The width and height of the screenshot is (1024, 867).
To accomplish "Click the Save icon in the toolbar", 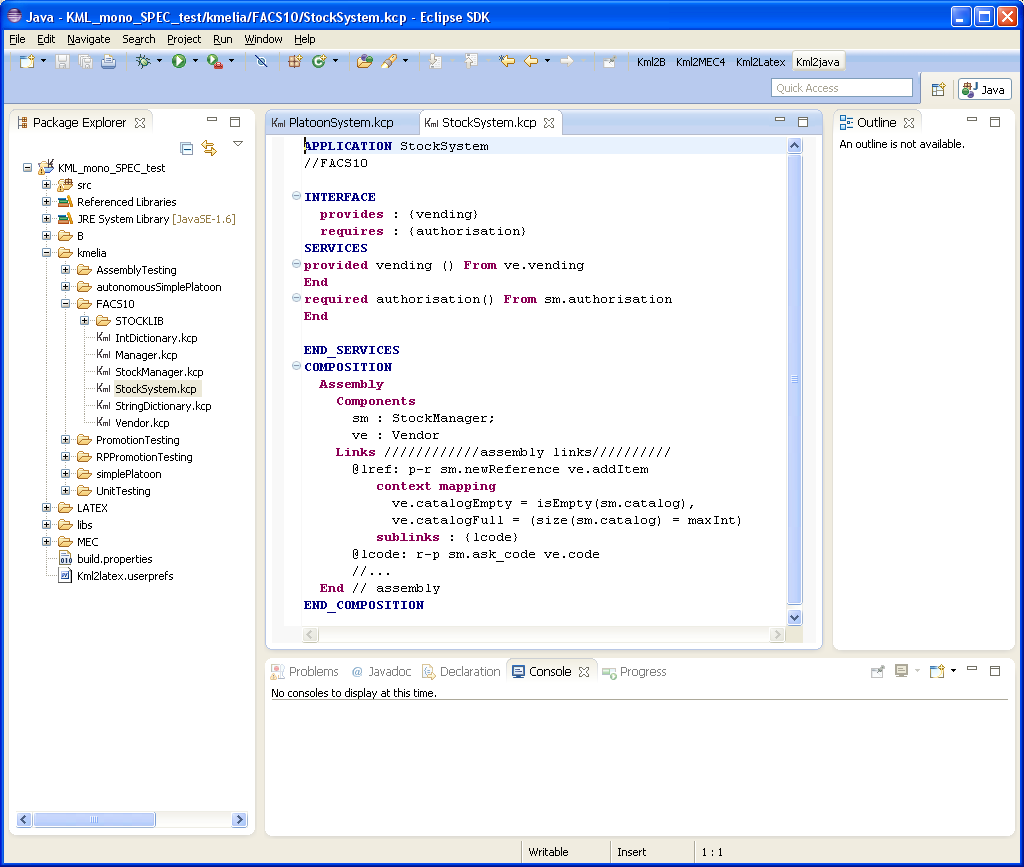I will 62,62.
